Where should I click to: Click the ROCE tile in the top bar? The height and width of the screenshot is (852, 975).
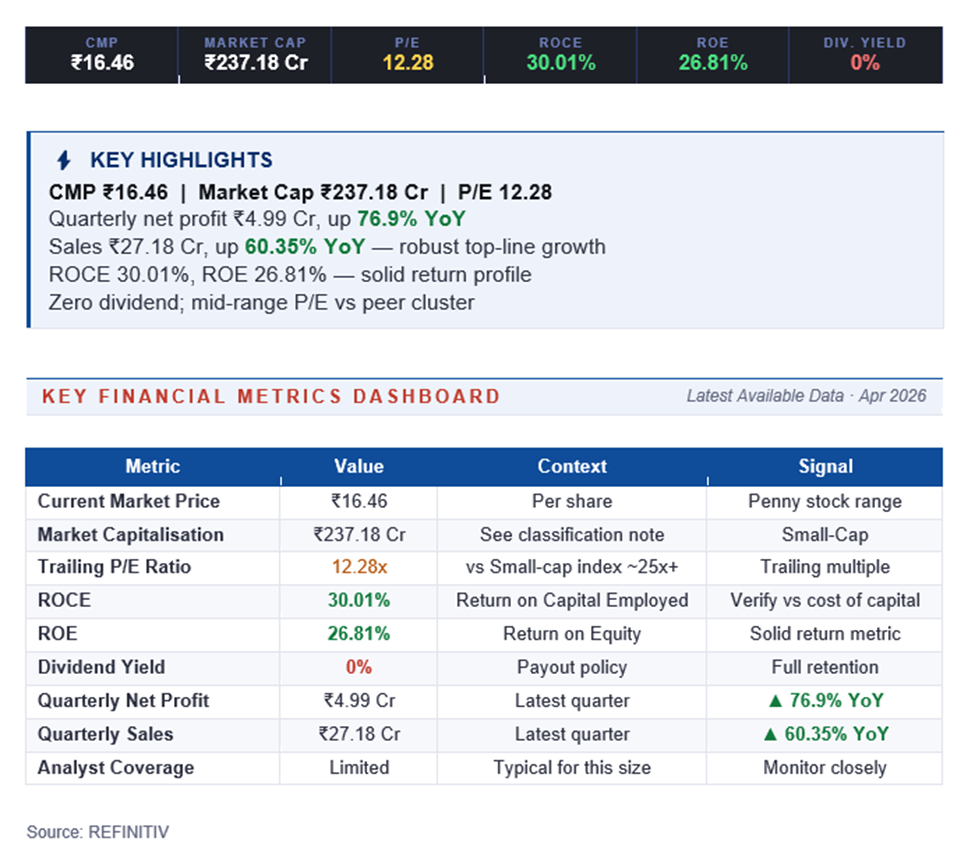tap(560, 55)
